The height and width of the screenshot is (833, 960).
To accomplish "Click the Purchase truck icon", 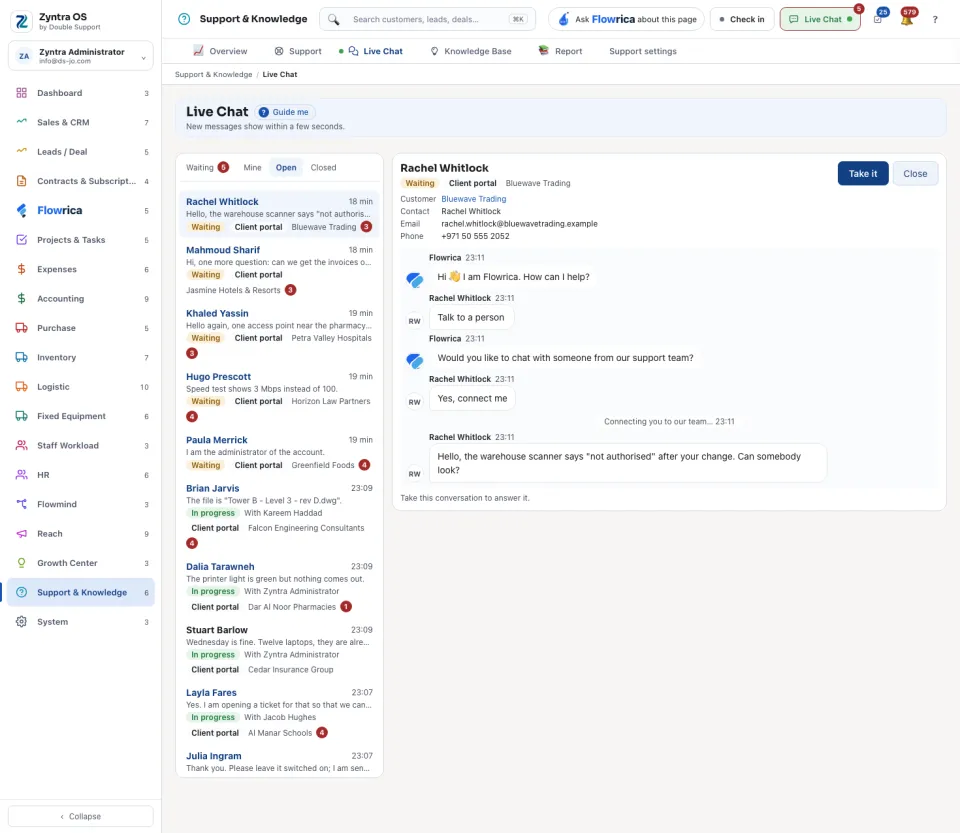I will click(21, 328).
